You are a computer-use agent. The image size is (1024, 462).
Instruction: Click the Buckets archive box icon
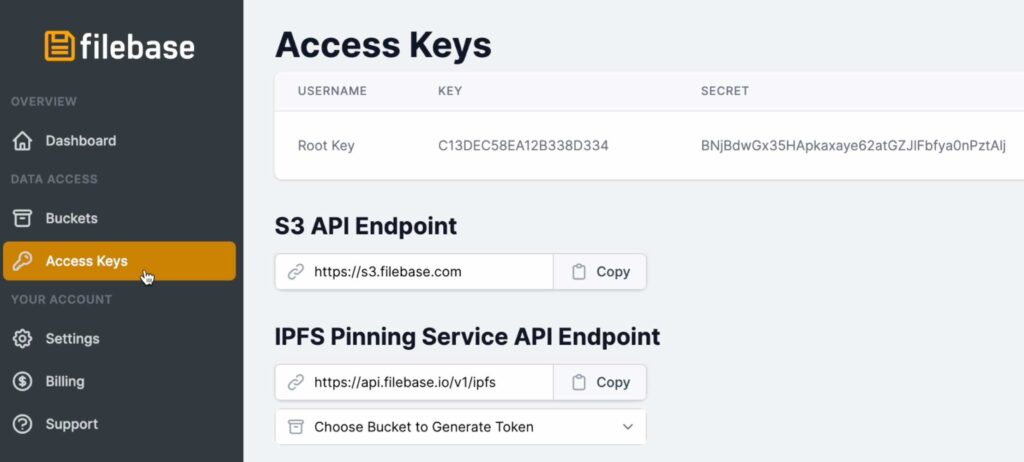tap(22, 218)
